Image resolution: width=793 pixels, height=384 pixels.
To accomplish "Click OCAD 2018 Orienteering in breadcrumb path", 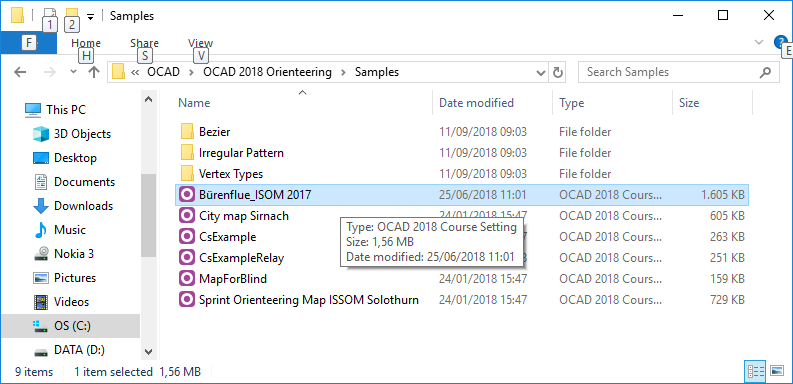I will point(267,72).
